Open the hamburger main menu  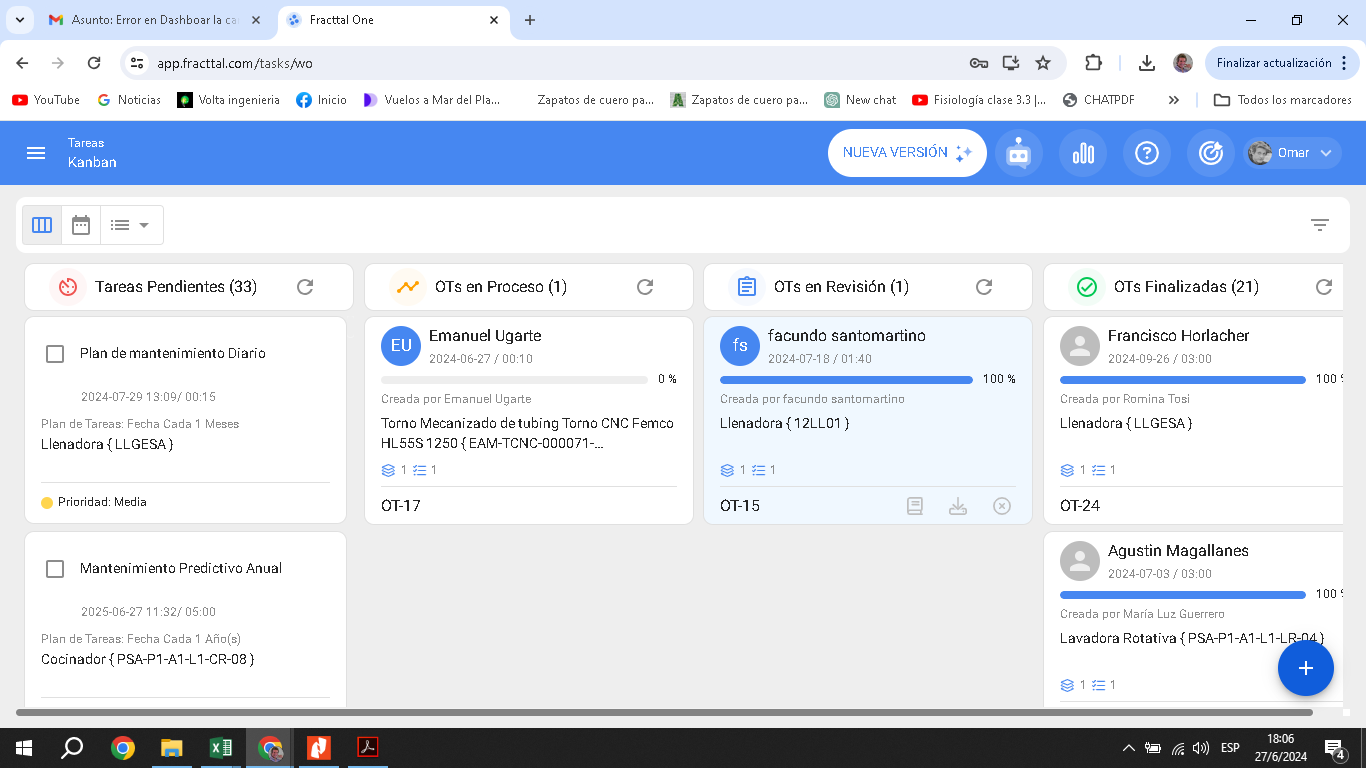point(36,153)
